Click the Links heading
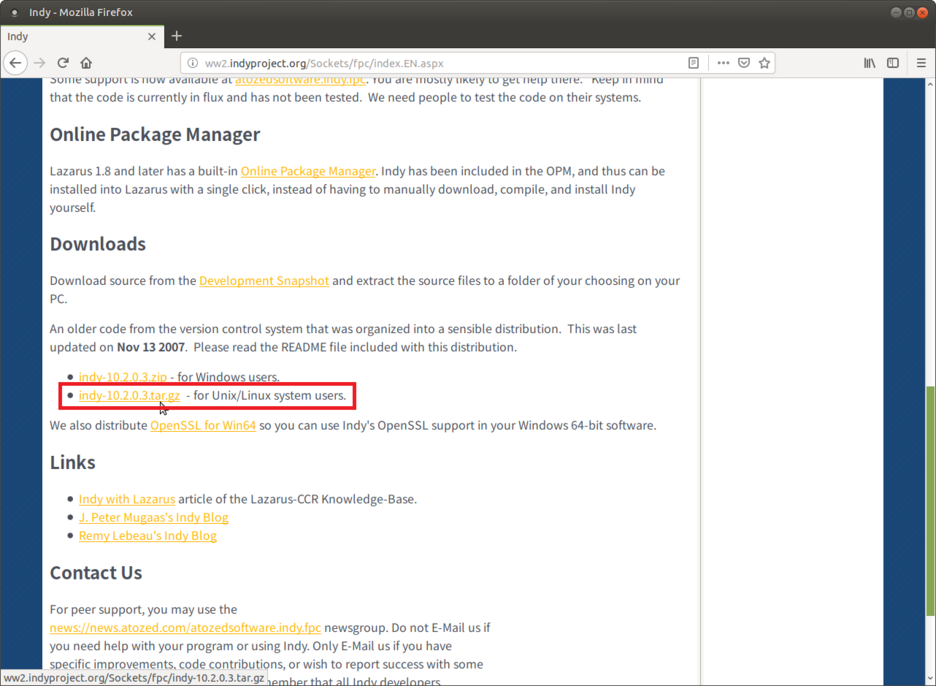This screenshot has height=686, width=936. [72, 462]
